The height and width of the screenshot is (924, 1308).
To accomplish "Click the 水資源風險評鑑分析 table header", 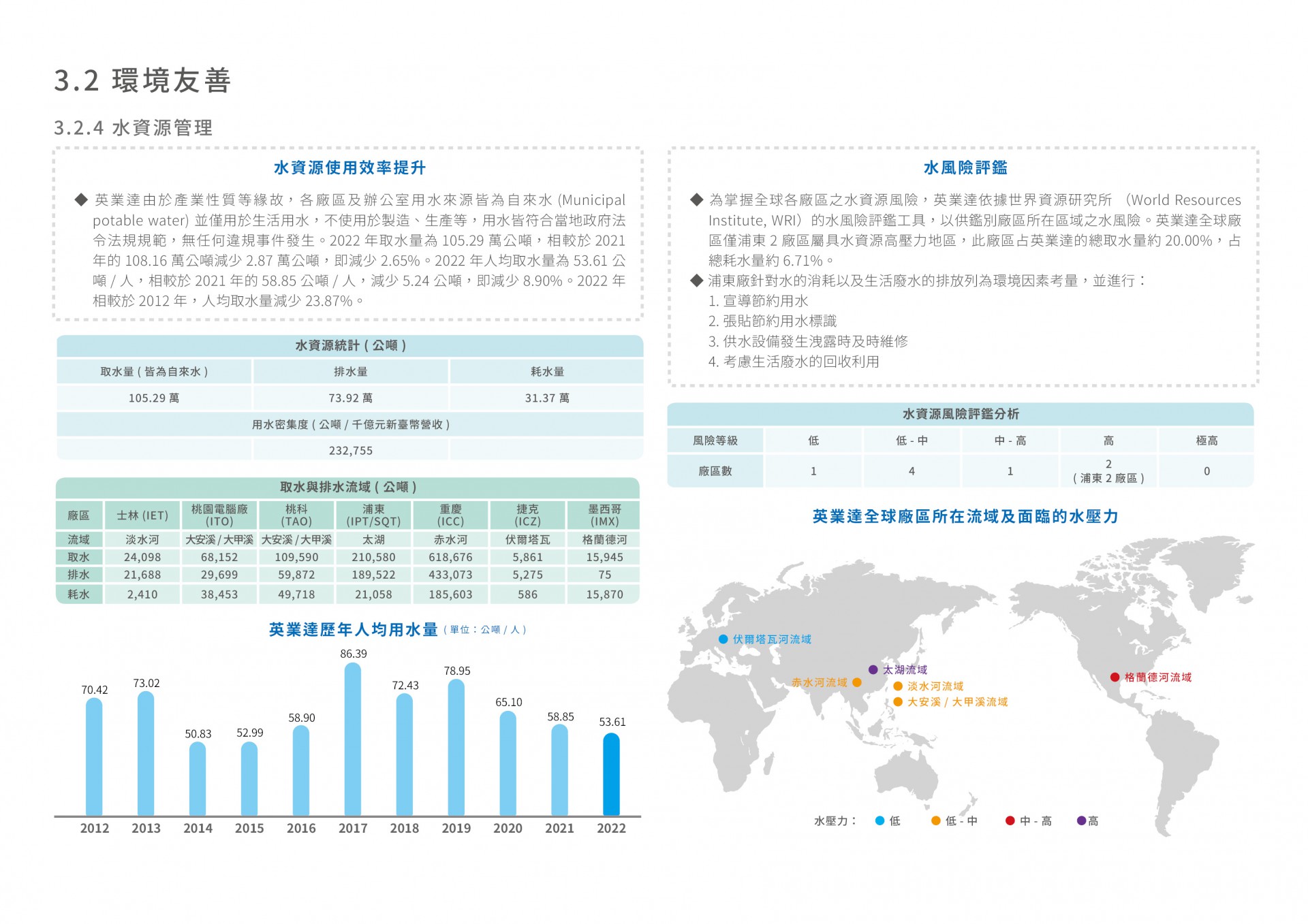I will 961,414.
